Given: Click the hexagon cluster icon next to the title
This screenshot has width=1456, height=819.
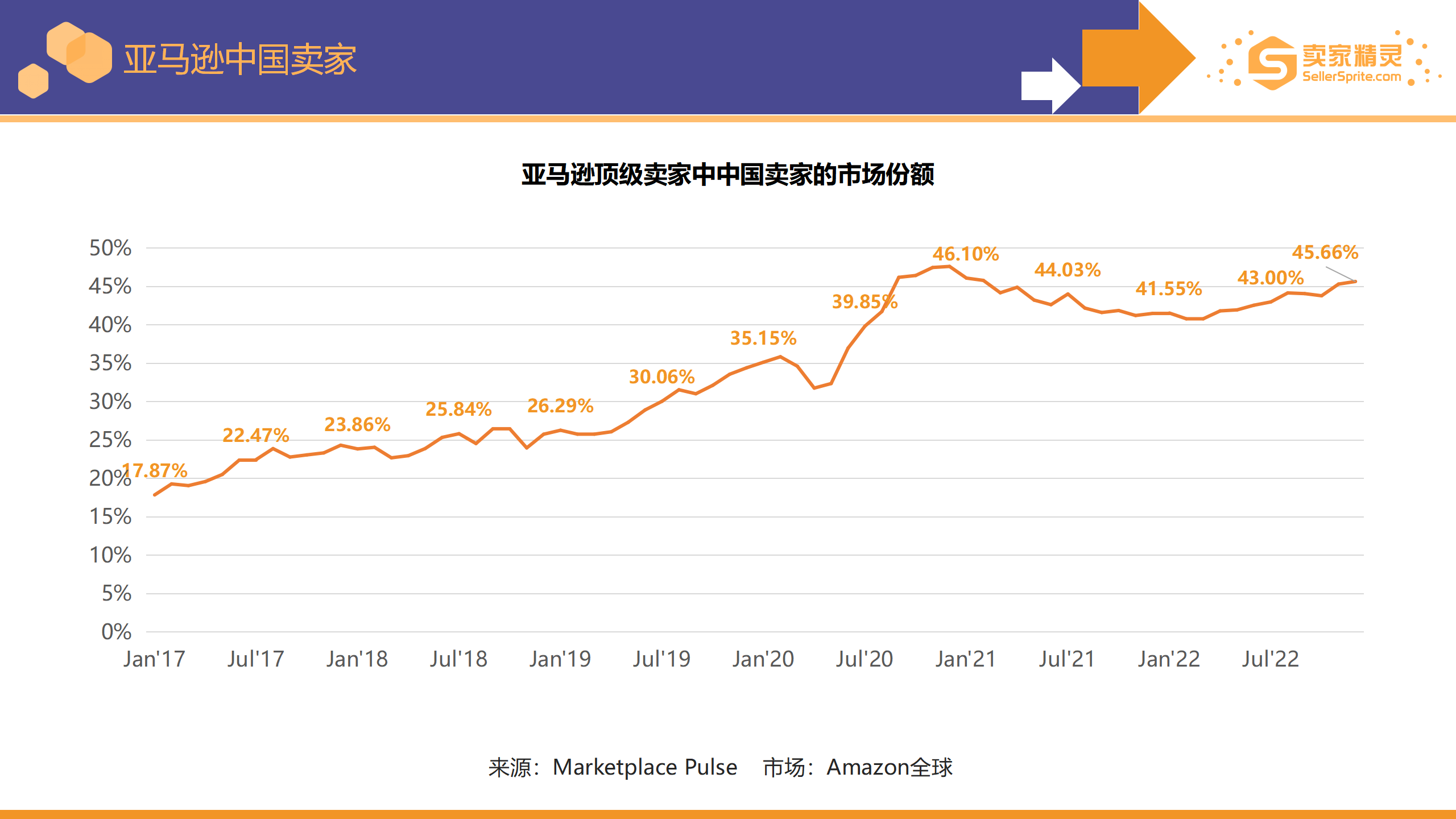Looking at the screenshot, I should (77, 51).
